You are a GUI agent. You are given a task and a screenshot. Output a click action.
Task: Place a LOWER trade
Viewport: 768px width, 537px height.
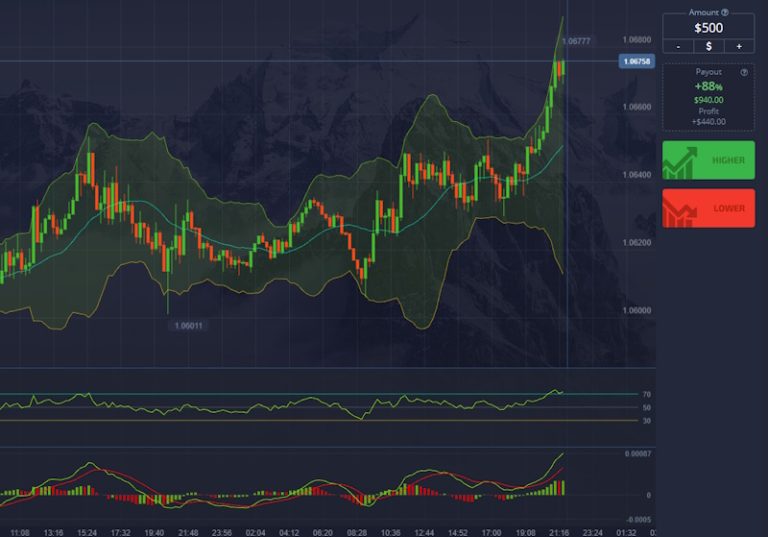coord(709,208)
